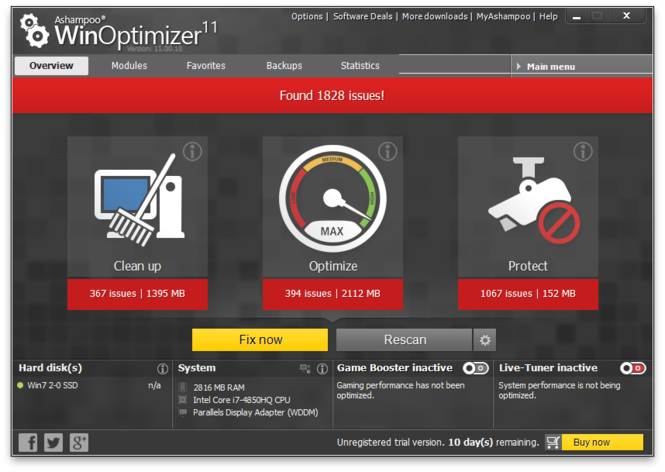This screenshot has height=472, width=665.
Task: Click the shopping cart icon
Action: tap(553, 442)
